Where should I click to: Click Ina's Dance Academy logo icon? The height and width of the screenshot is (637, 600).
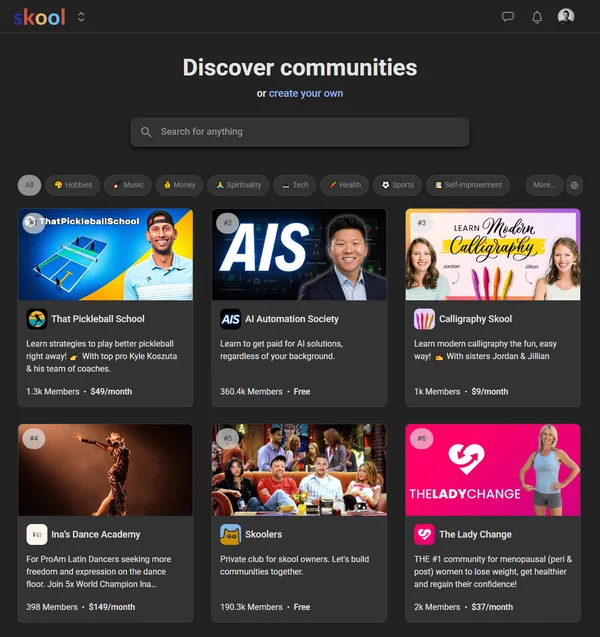(37, 535)
